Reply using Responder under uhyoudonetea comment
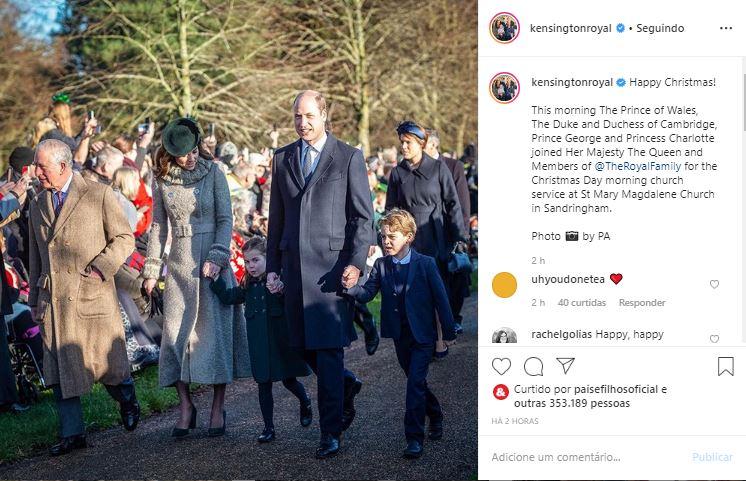746x481 pixels. [x=642, y=303]
